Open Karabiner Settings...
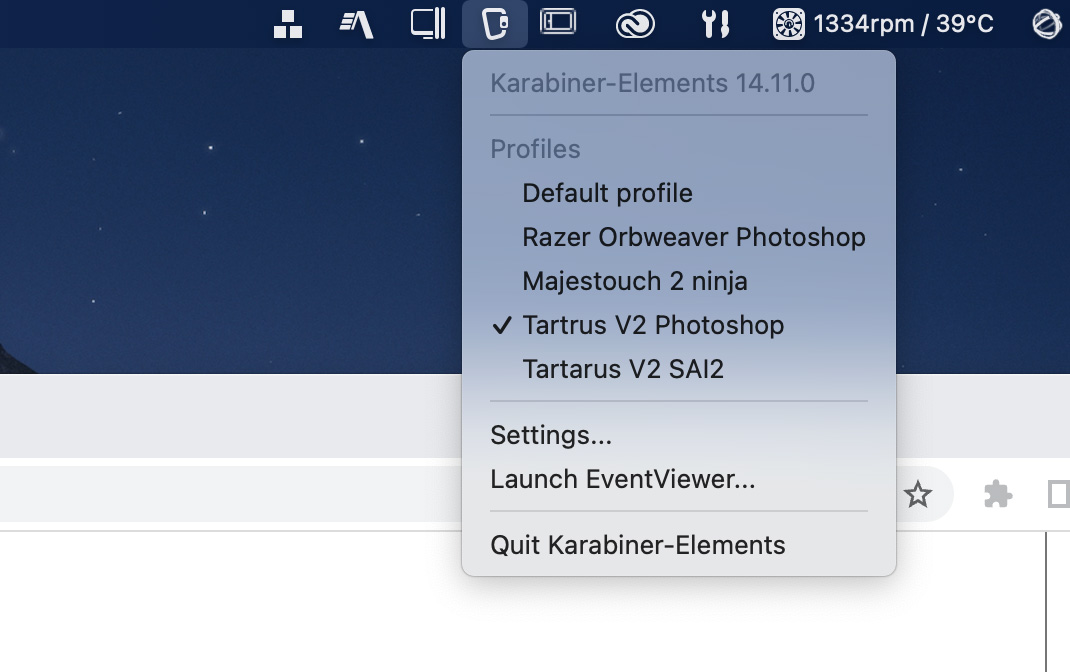 click(678, 435)
